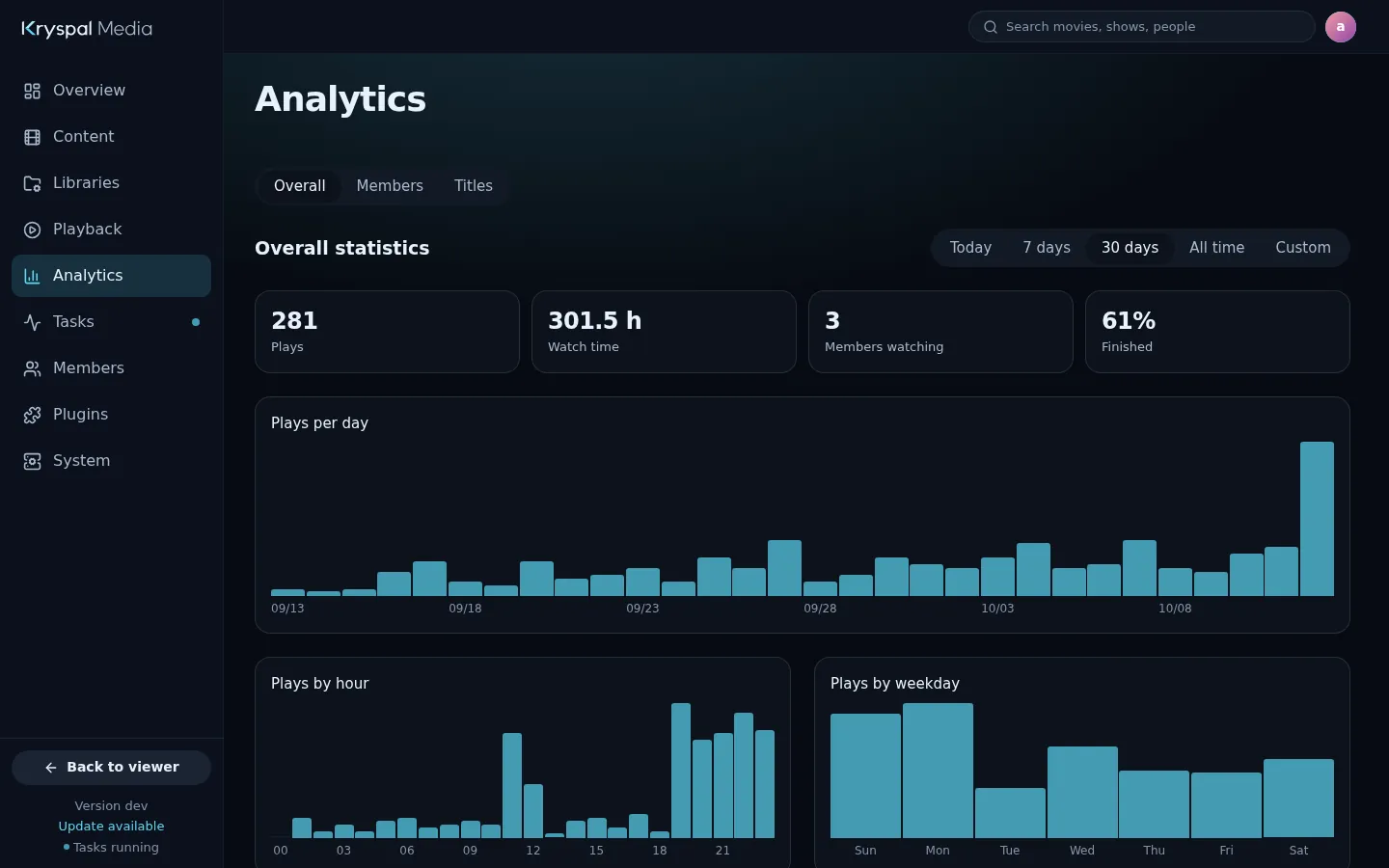The image size is (1389, 868).
Task: Switch to the Titles analytics tab
Action: (x=474, y=186)
